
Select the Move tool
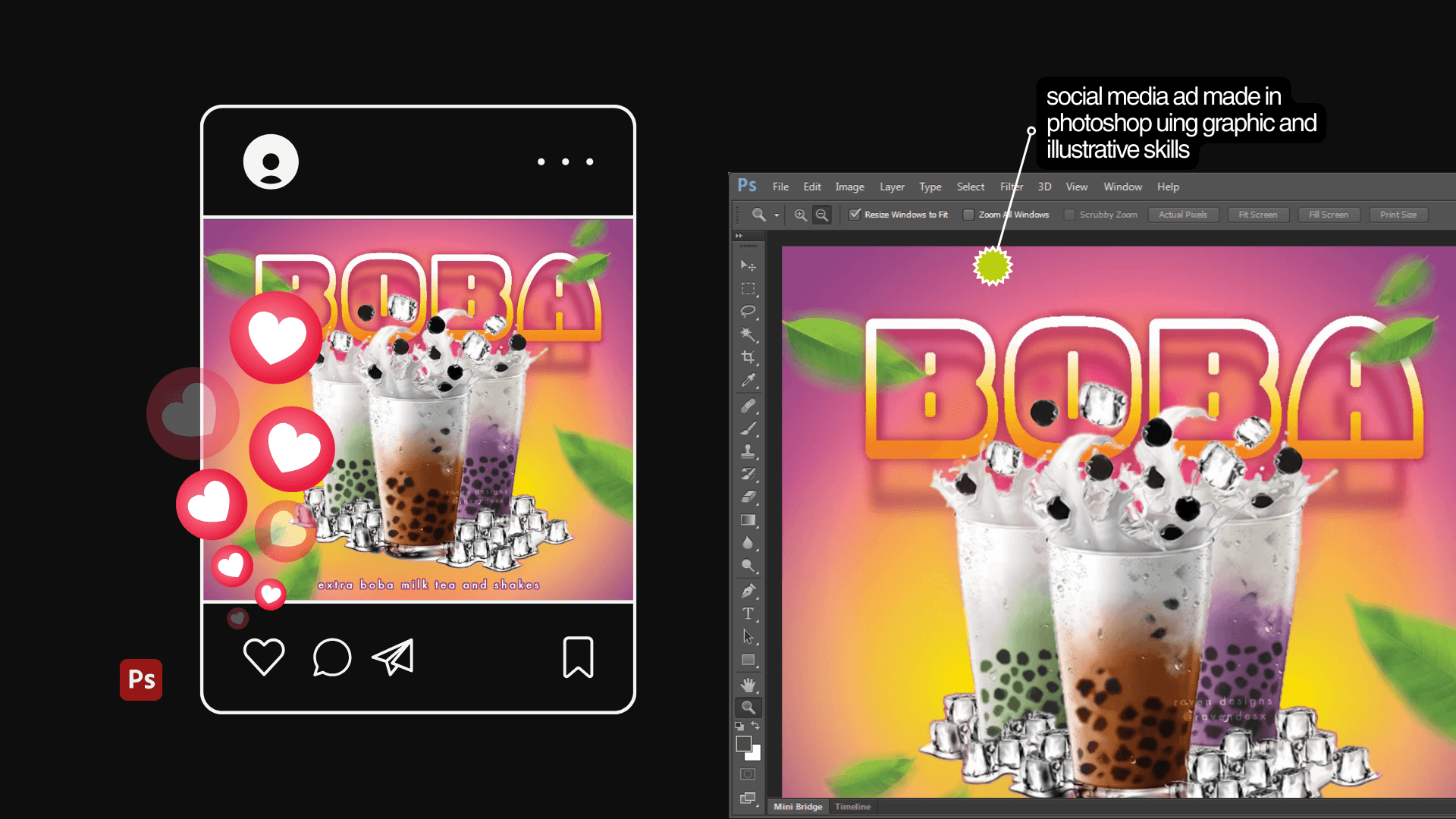pyautogui.click(x=748, y=265)
